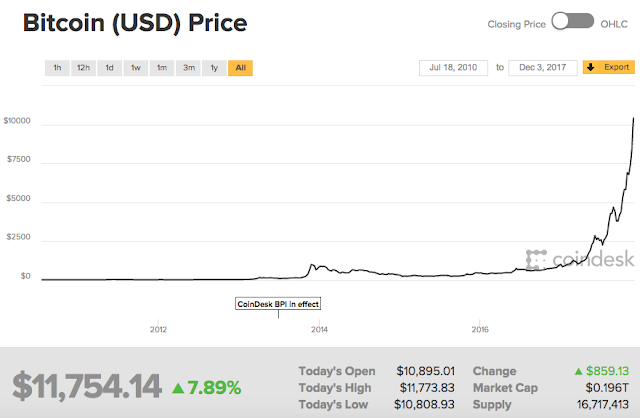
Task: Show the 1m time range
Action: pos(161,68)
